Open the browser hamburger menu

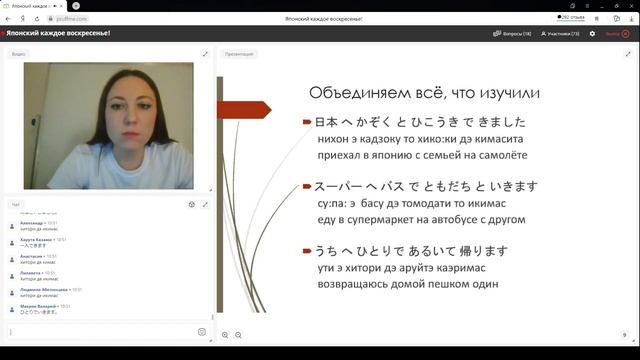click(587, 6)
